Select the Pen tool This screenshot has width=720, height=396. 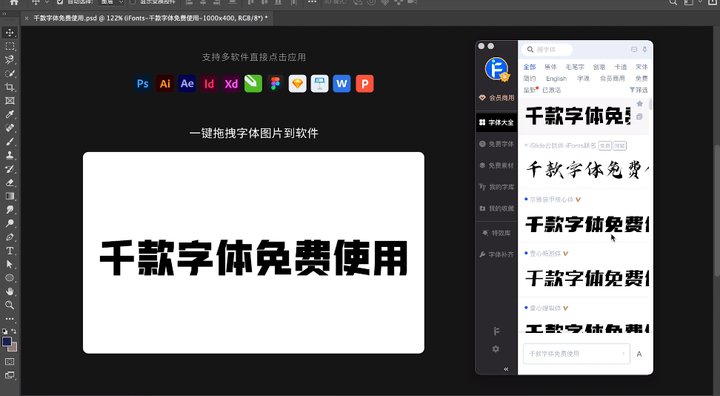click(x=10, y=237)
